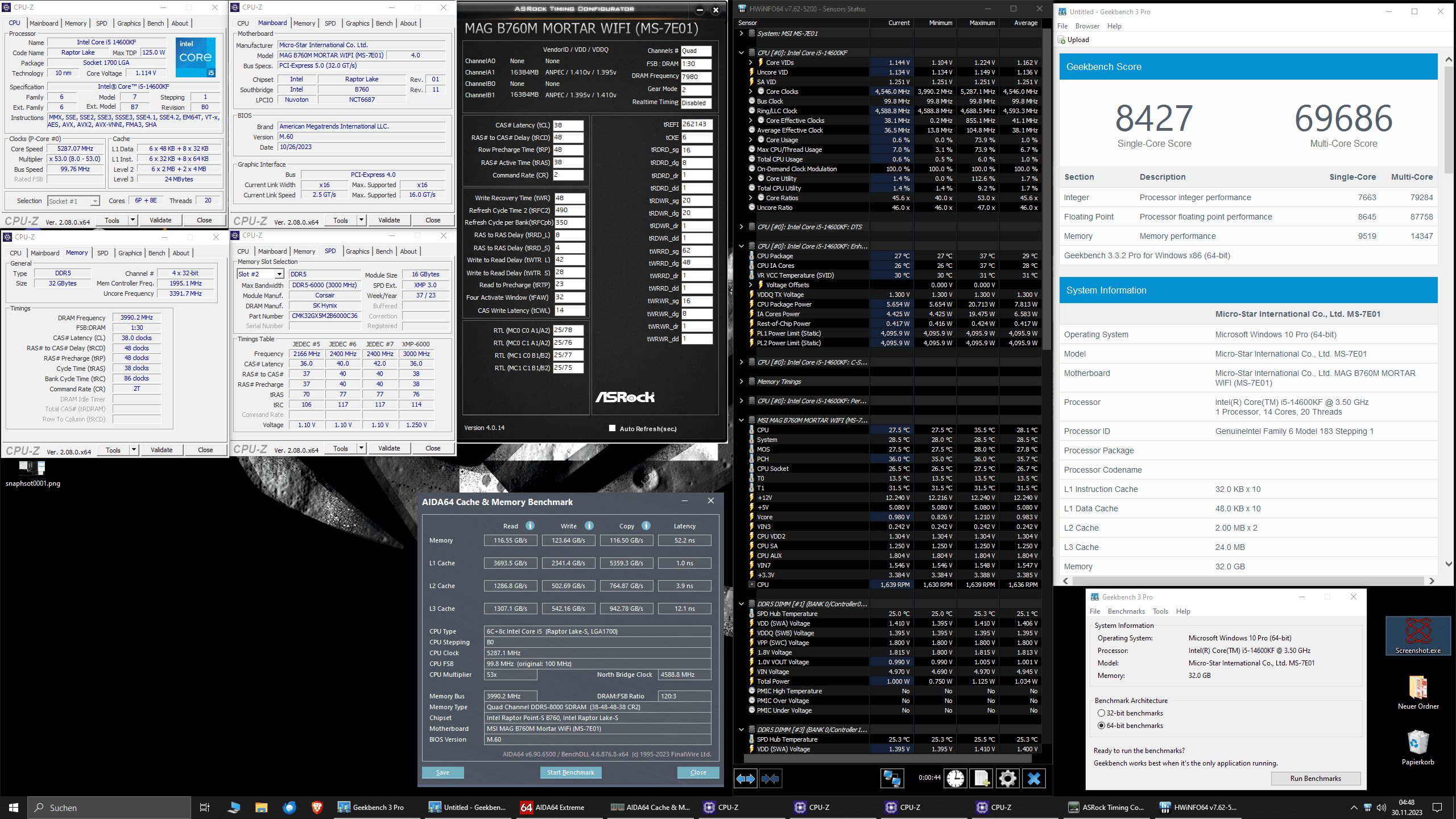Image resolution: width=1456 pixels, height=819 pixels.
Task: Open the Slot #2 memory slot dropdown
Action: [279, 274]
